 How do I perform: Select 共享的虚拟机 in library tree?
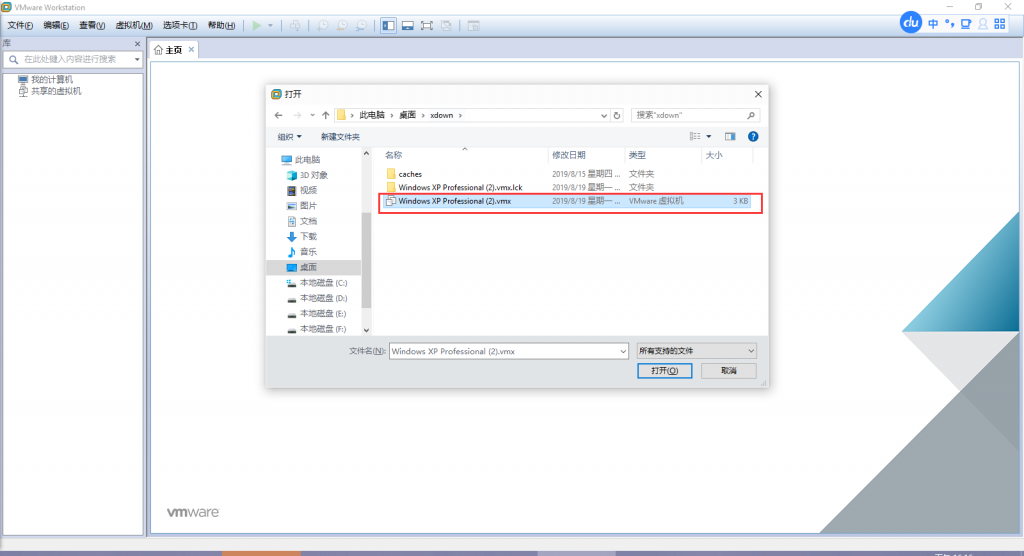click(x=56, y=91)
